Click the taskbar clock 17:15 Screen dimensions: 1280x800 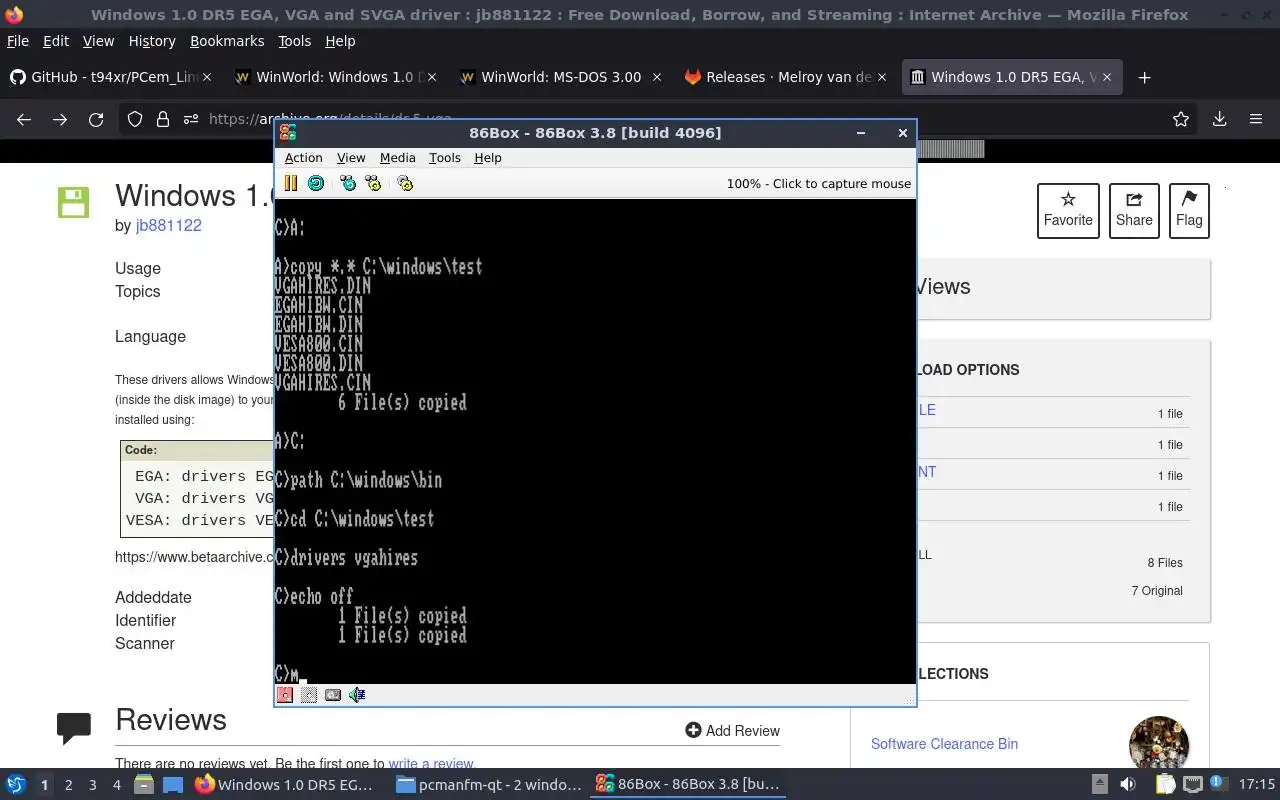[1256, 785]
